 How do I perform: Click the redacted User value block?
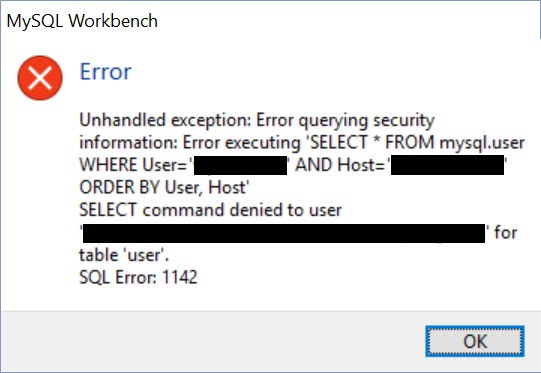[x=240, y=165]
